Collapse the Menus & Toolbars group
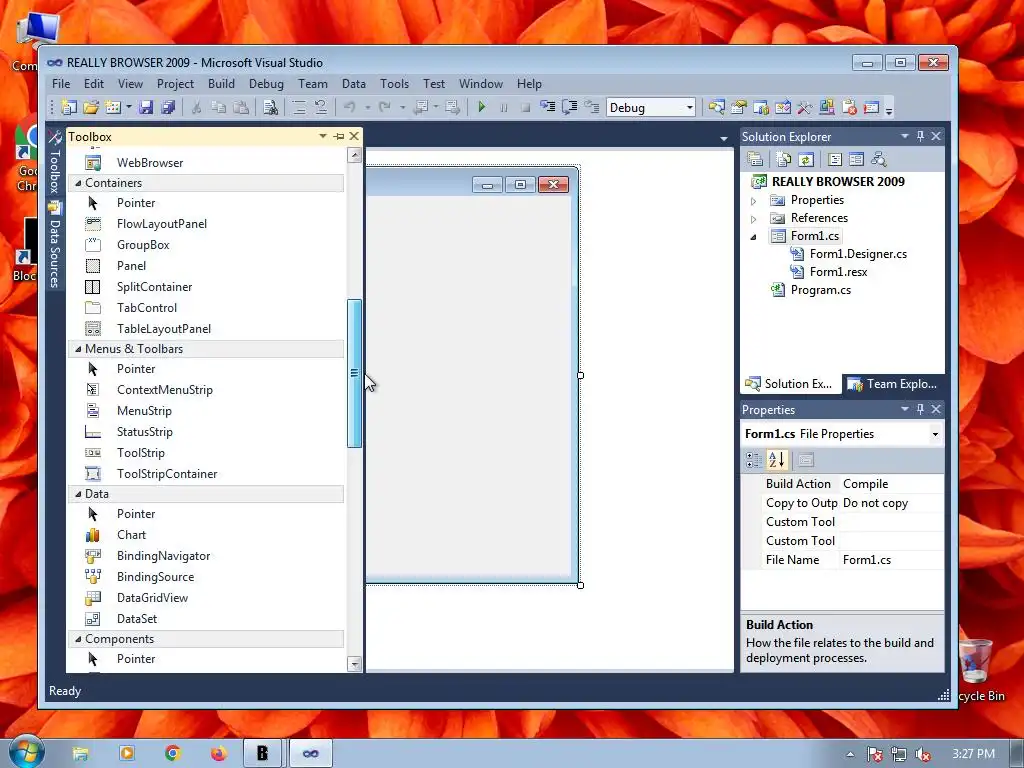This screenshot has height=768, width=1024. [78, 349]
